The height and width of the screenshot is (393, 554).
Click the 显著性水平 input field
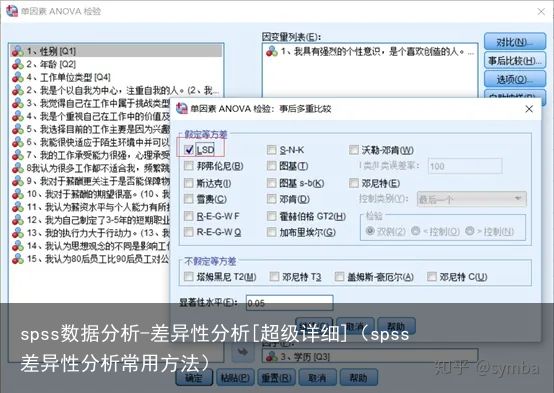pyautogui.click(x=289, y=303)
